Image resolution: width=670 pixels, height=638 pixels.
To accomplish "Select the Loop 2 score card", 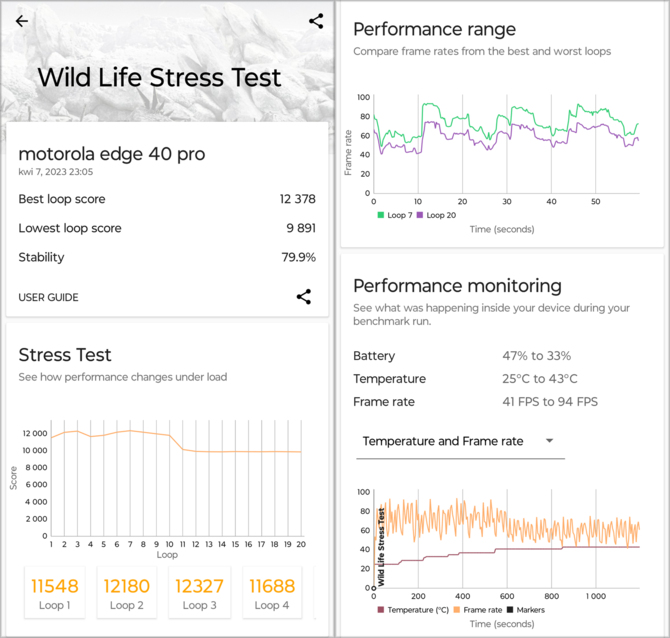I will click(127, 592).
